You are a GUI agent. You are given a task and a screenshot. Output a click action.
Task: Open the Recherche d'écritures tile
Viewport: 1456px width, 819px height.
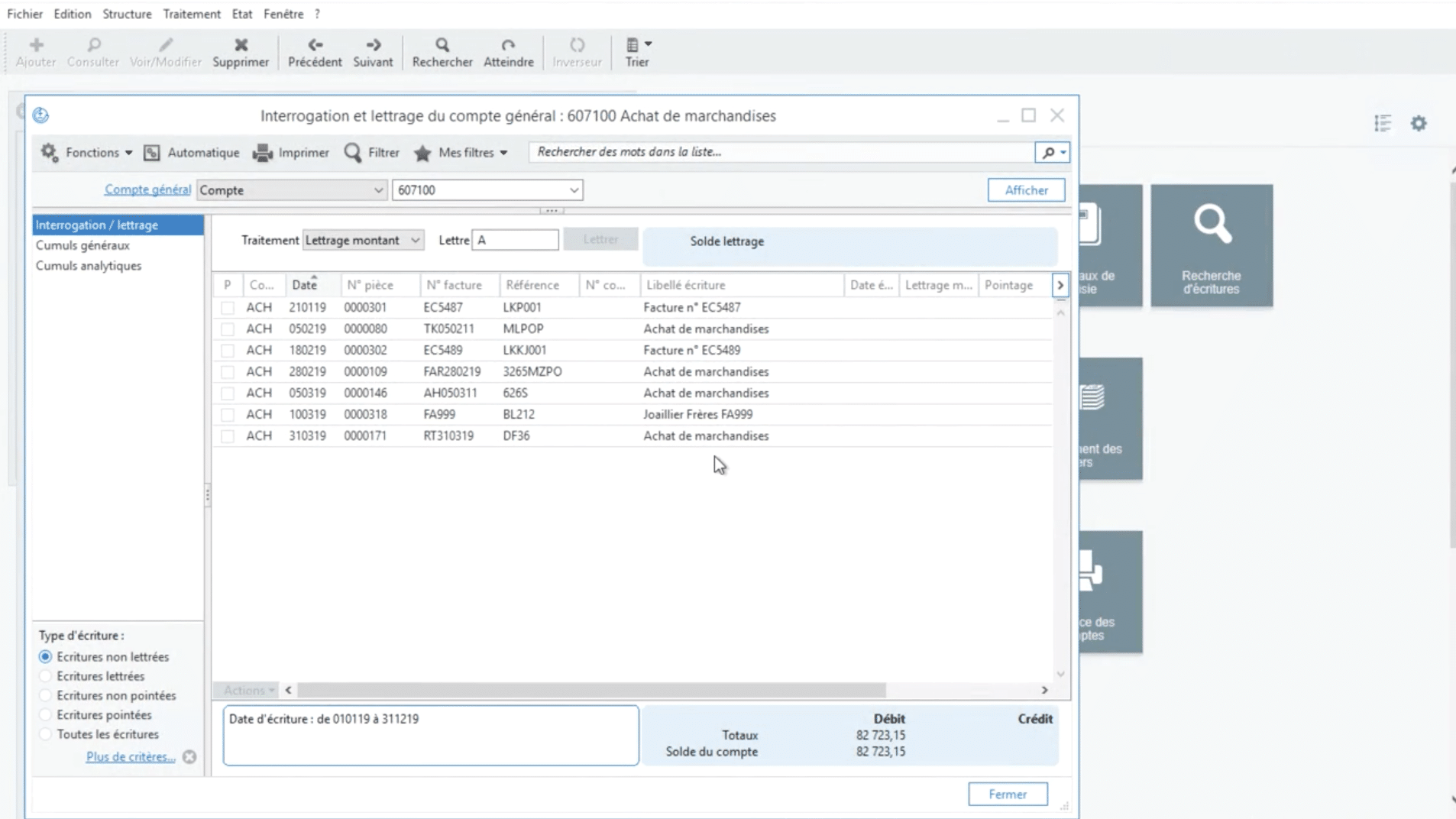[x=1212, y=245]
